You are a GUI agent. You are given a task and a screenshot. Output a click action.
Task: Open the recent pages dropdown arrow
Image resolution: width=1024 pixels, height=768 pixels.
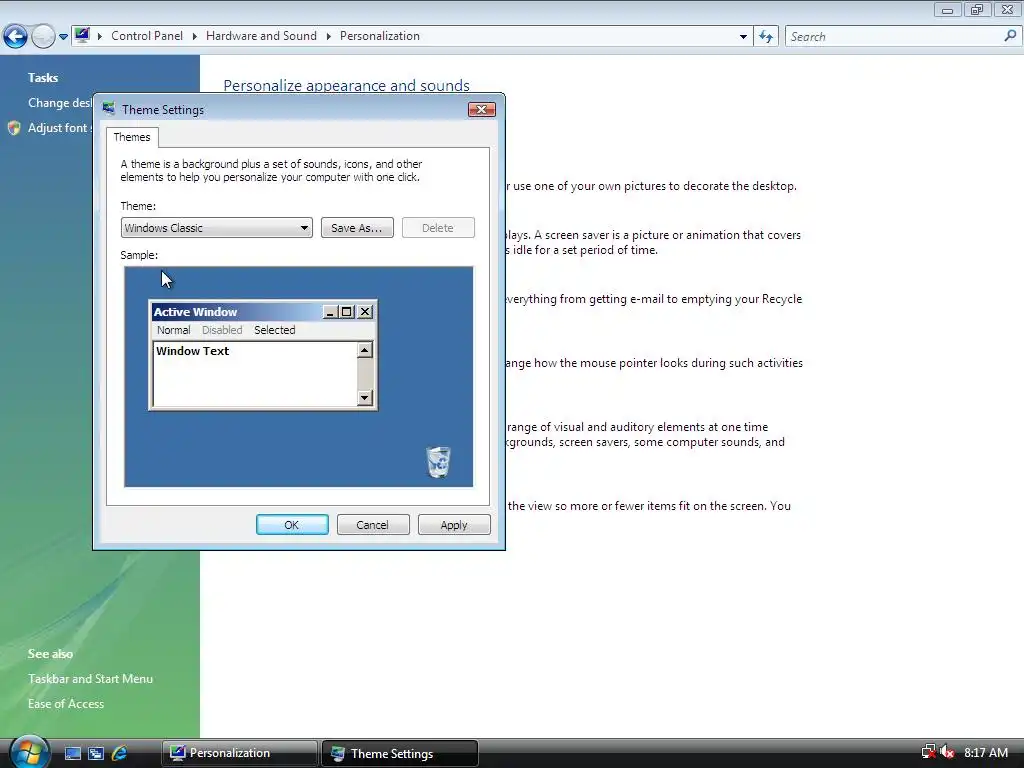click(63, 37)
